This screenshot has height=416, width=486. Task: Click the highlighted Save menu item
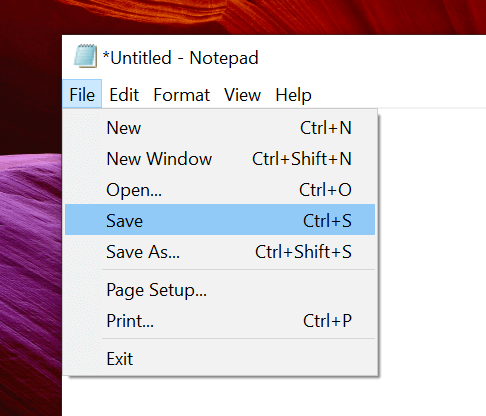(220, 220)
